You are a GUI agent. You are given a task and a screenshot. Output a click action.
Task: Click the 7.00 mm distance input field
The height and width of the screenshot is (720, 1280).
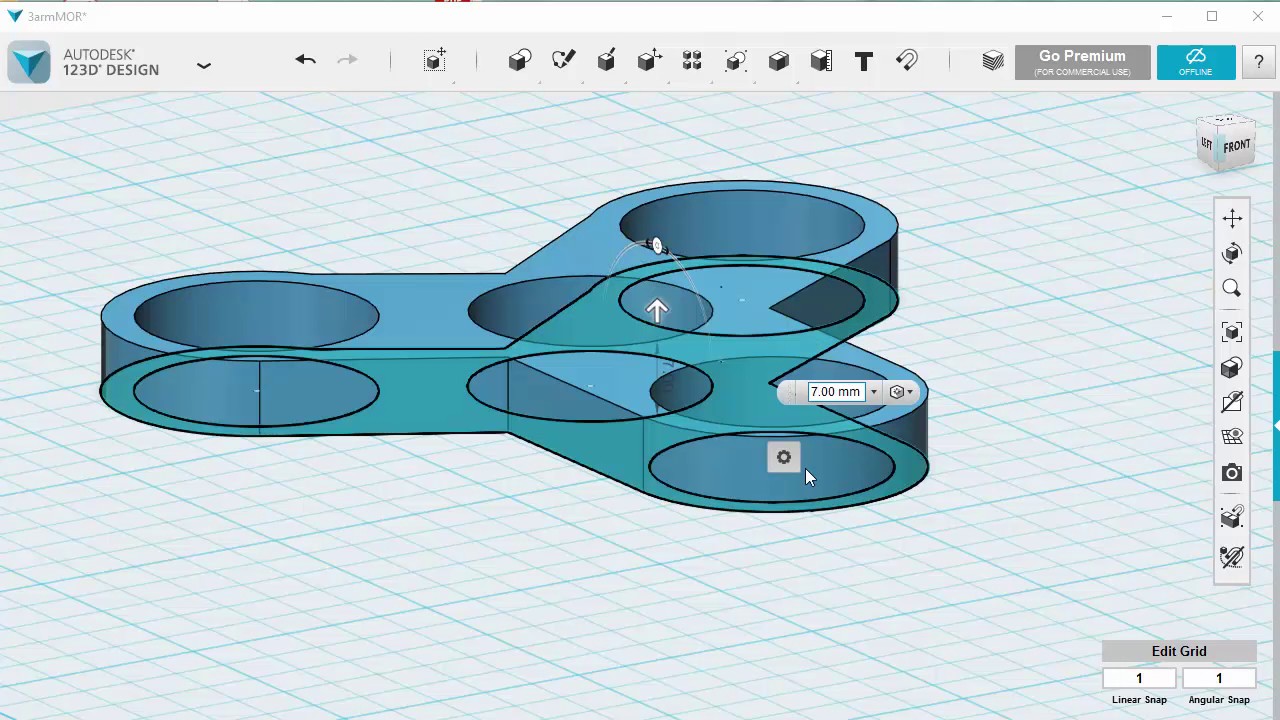[x=835, y=392]
